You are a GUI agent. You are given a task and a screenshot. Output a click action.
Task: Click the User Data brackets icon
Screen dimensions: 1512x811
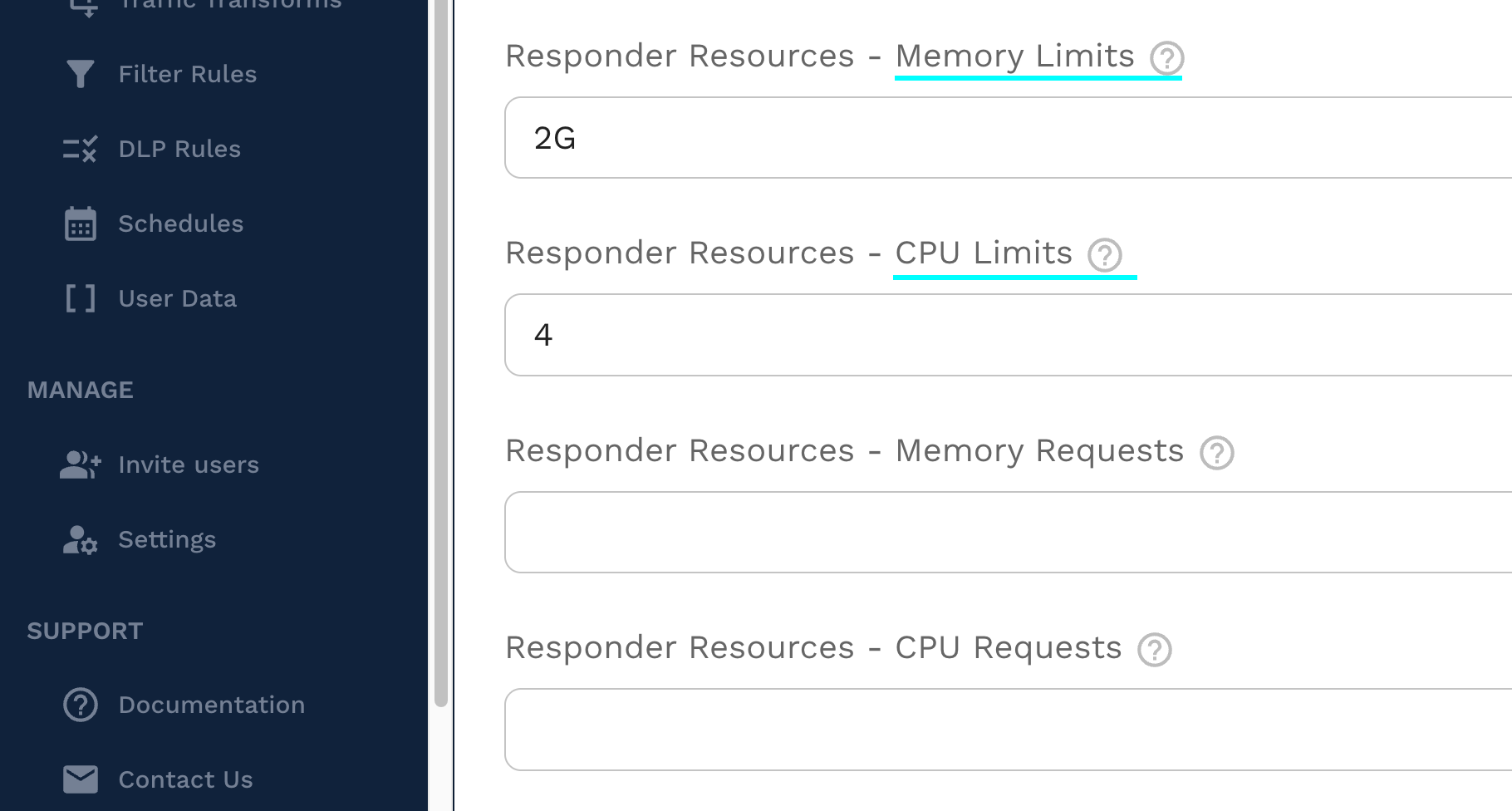(x=81, y=298)
